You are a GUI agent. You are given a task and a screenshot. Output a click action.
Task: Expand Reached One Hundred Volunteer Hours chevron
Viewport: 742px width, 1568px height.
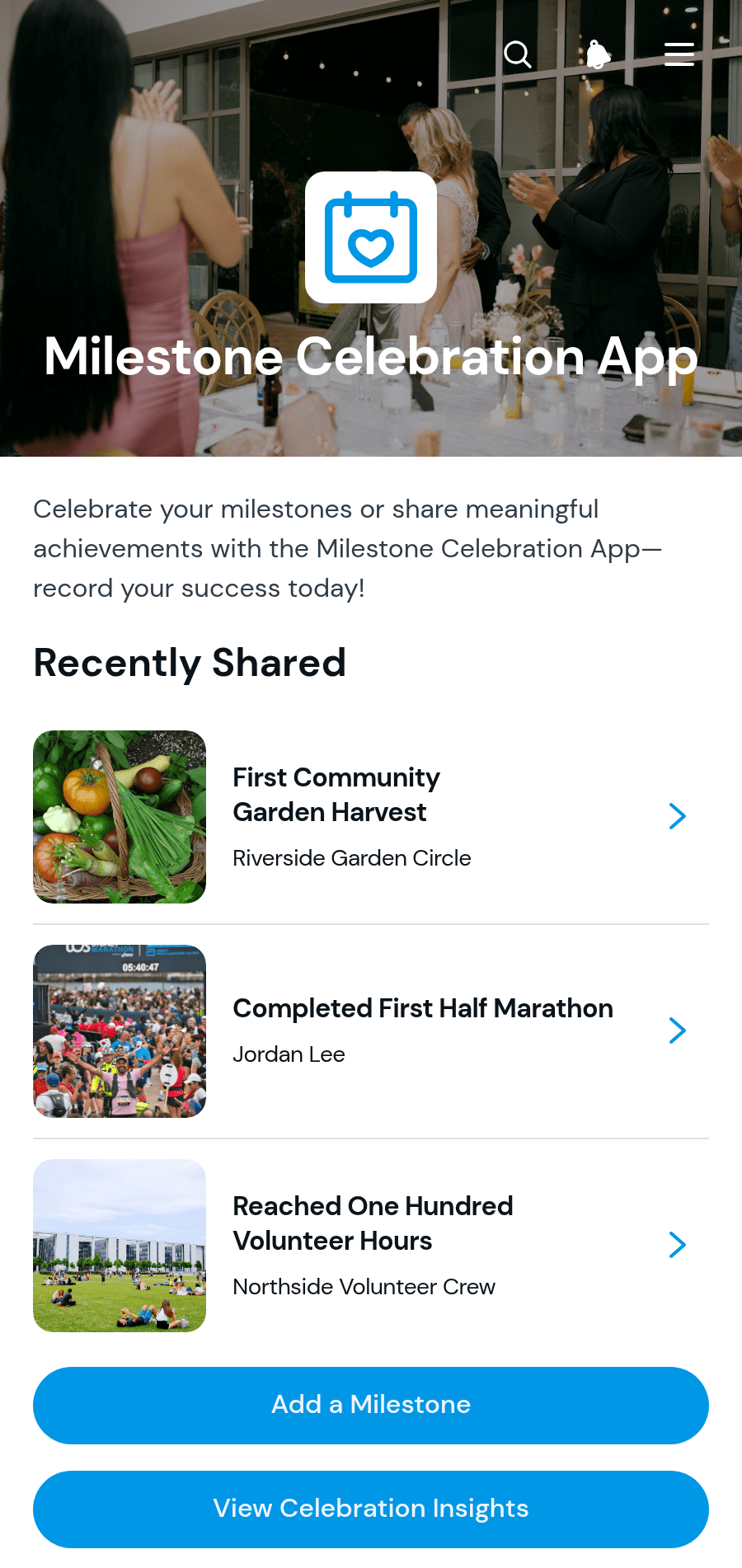678,1245
